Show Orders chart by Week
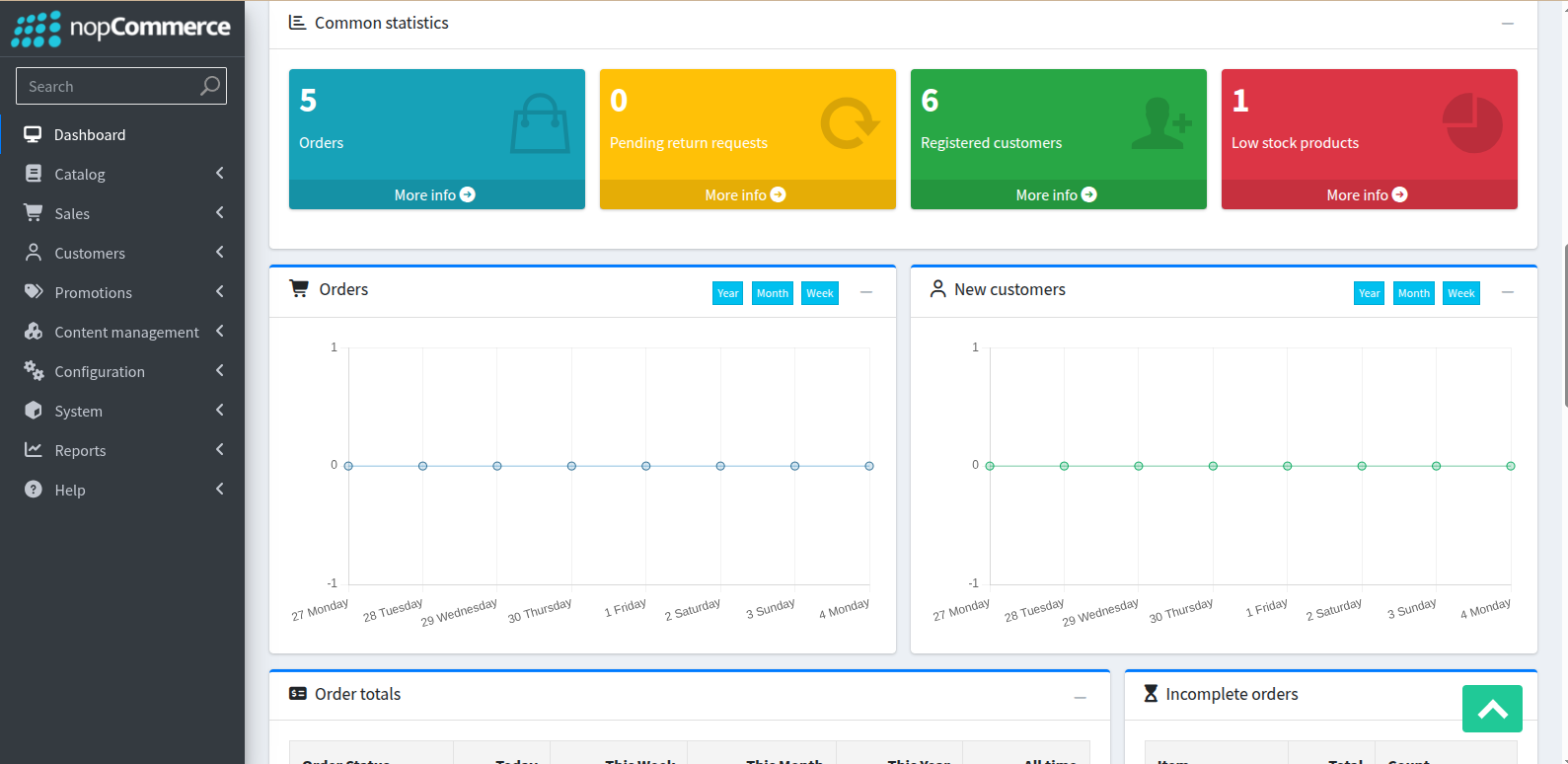Screen dimensions: 1568x764 coord(820,293)
